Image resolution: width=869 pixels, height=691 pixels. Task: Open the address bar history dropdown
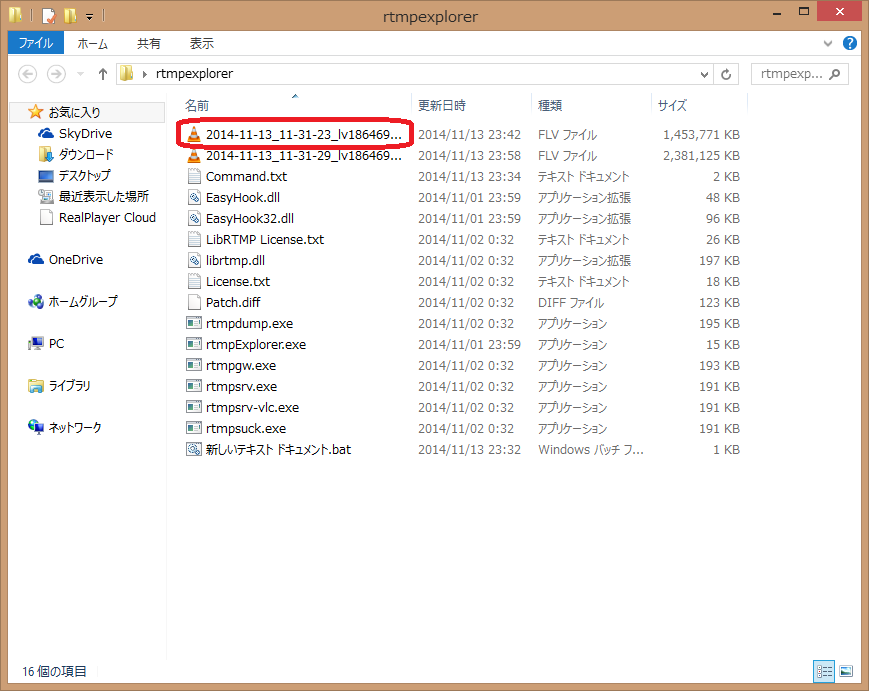(x=703, y=73)
